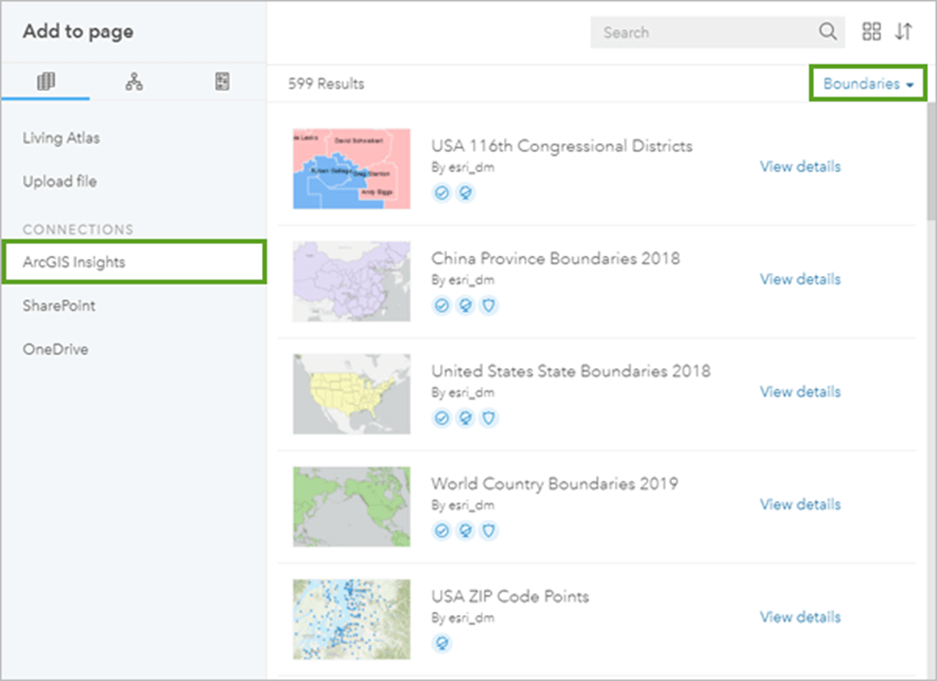Viewport: 937px width, 681px height.
Task: Select United States State Boundaries map thumbnail
Action: 351,393
